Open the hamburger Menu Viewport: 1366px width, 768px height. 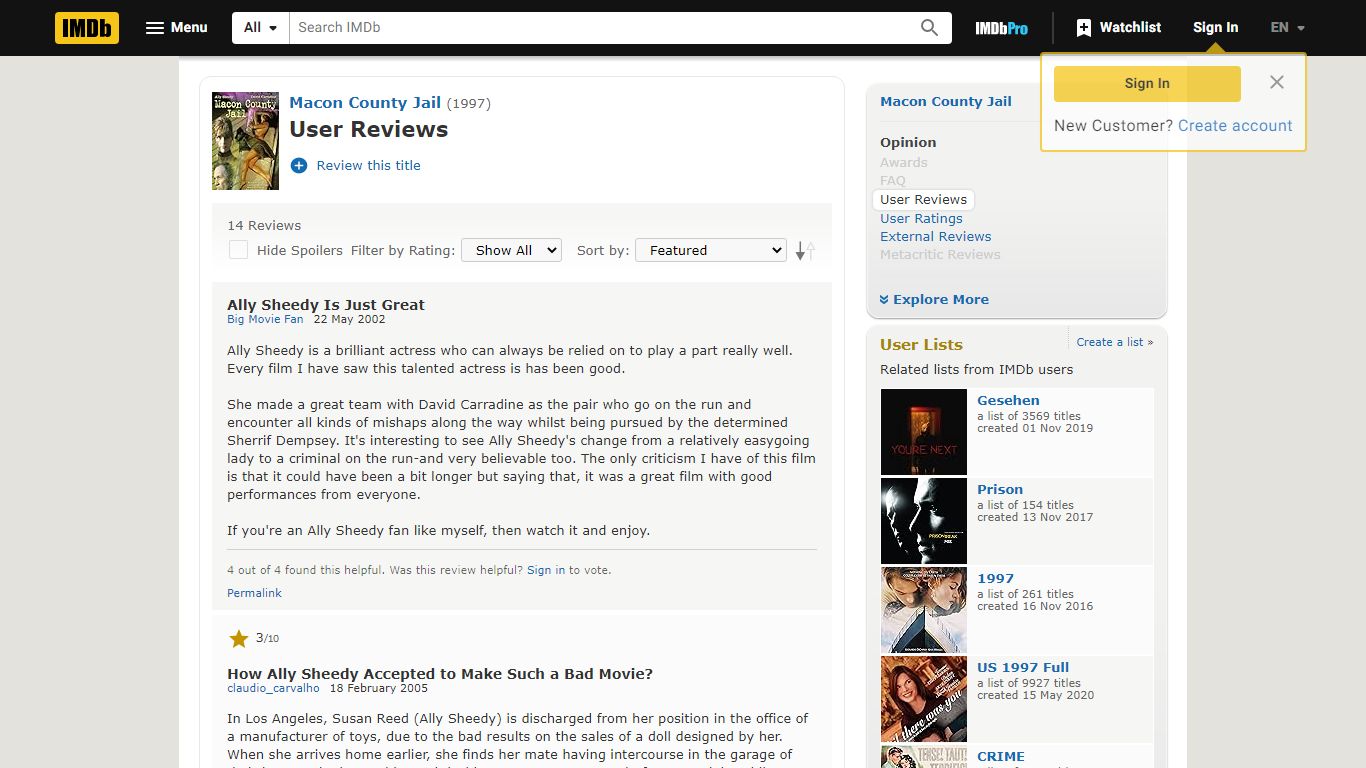tap(177, 28)
